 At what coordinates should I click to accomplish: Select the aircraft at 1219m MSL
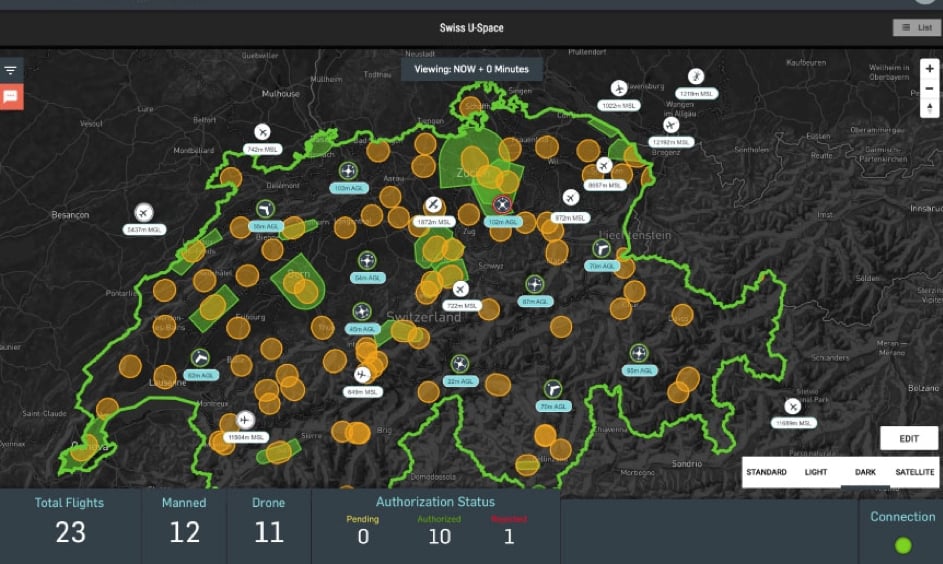[x=696, y=76]
